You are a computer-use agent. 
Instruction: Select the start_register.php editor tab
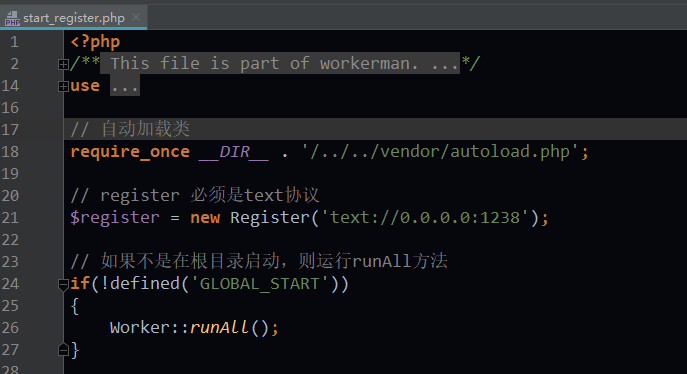[73, 18]
